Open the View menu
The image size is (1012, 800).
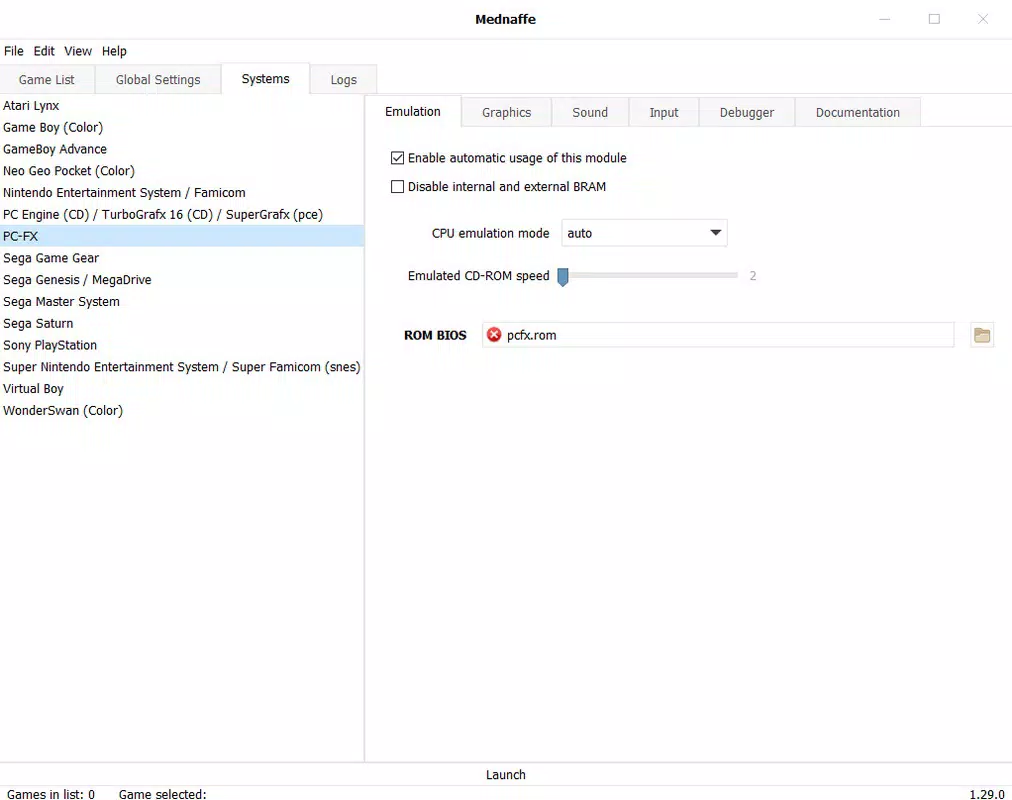[78, 51]
